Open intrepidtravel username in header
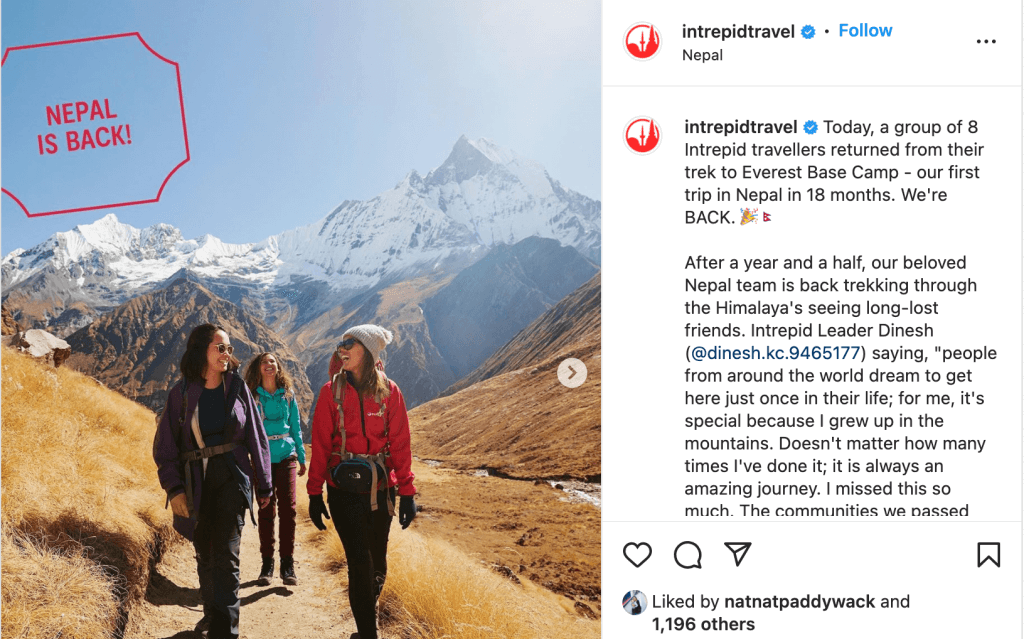Screen dimensions: 1024x639 pyautogui.click(x=738, y=31)
